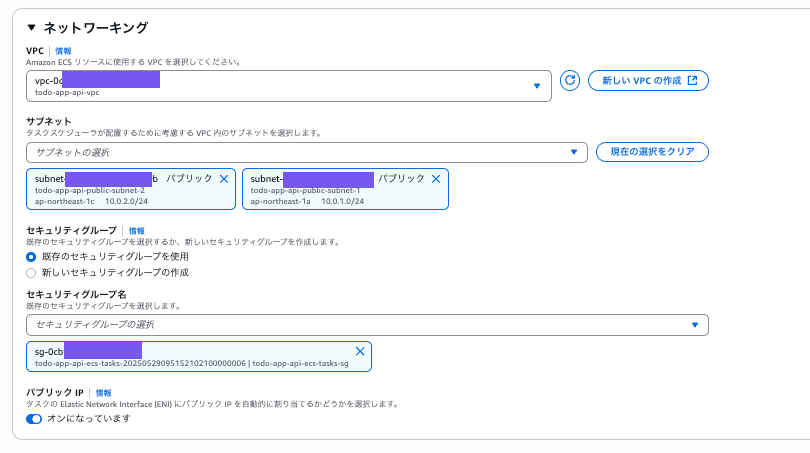Open VPC 情報 link
This screenshot has height=453, width=810.
(x=63, y=51)
